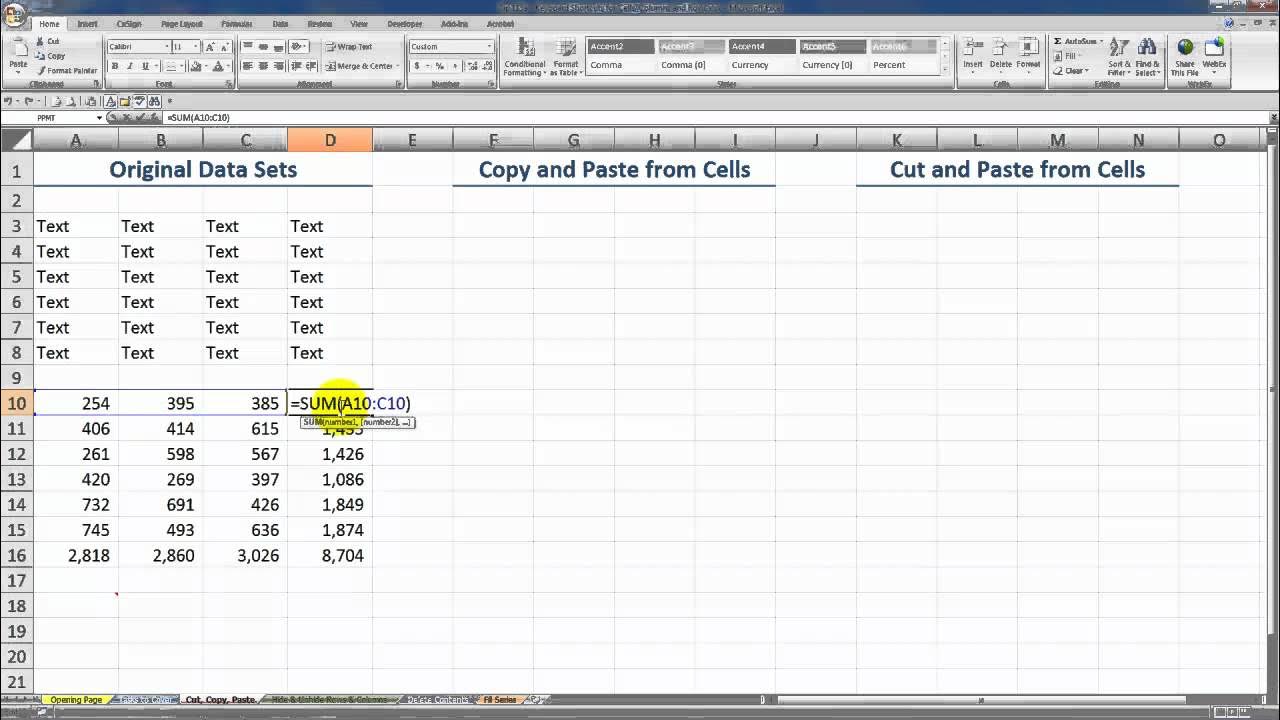This screenshot has height=720, width=1280.
Task: Apply the Accent4 cell style
Action: click(762, 46)
